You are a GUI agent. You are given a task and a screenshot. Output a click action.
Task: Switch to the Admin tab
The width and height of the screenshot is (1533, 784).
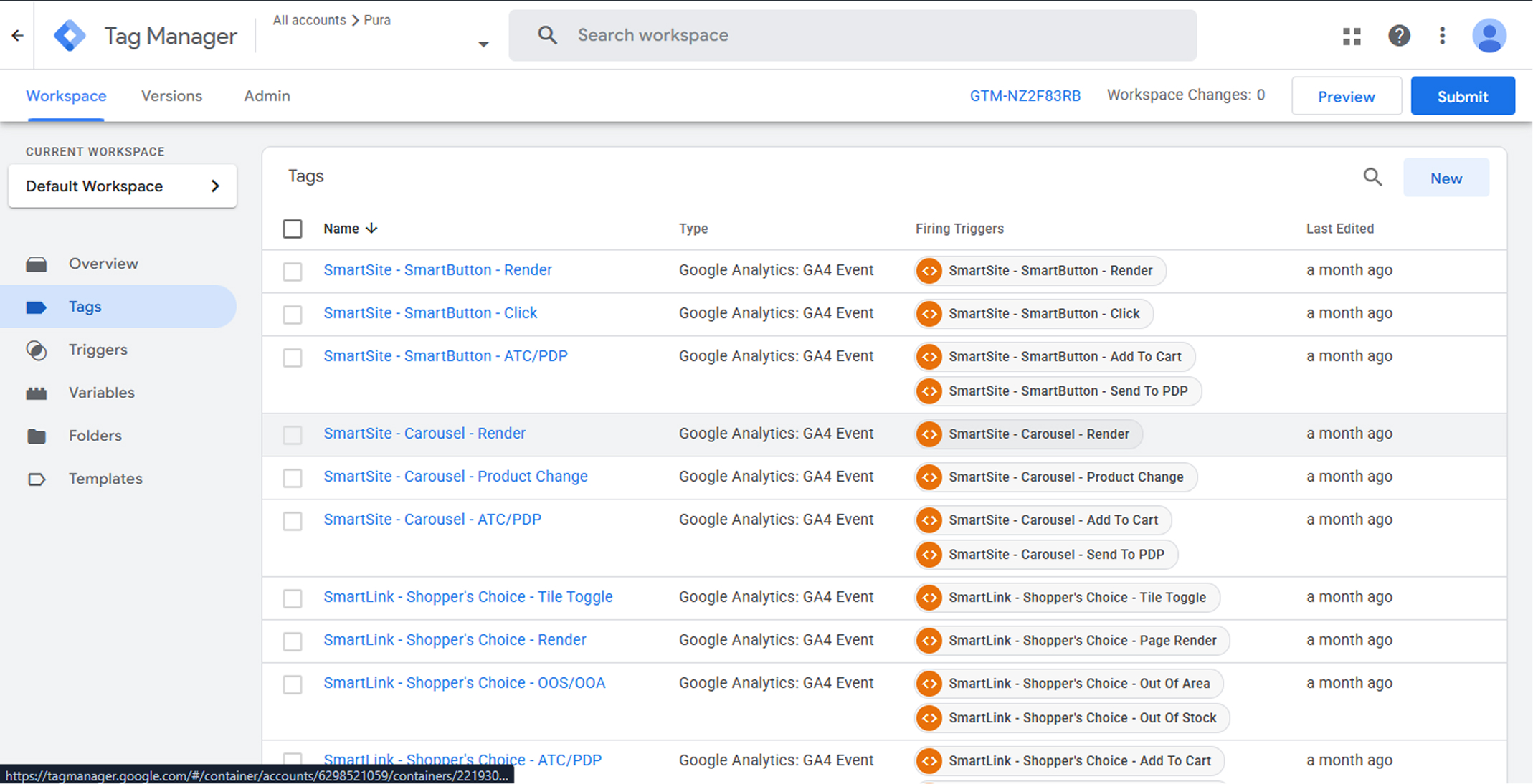tap(267, 96)
